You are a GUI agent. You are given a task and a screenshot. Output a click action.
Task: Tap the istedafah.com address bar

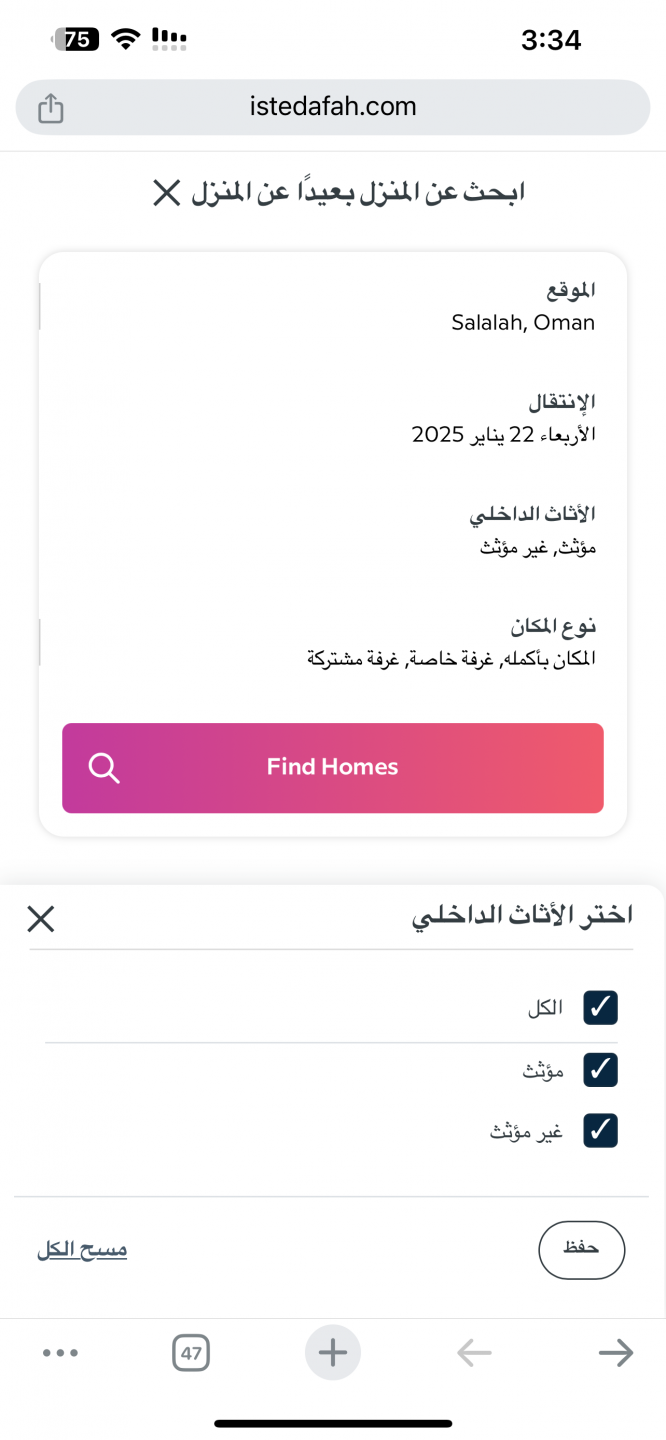(333, 107)
